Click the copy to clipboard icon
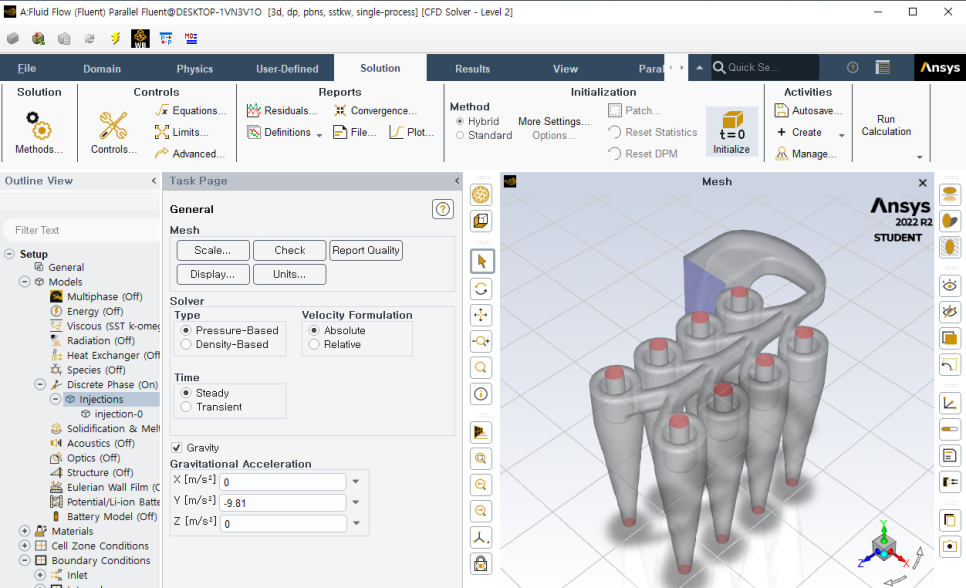 pyautogui.click(x=950, y=520)
